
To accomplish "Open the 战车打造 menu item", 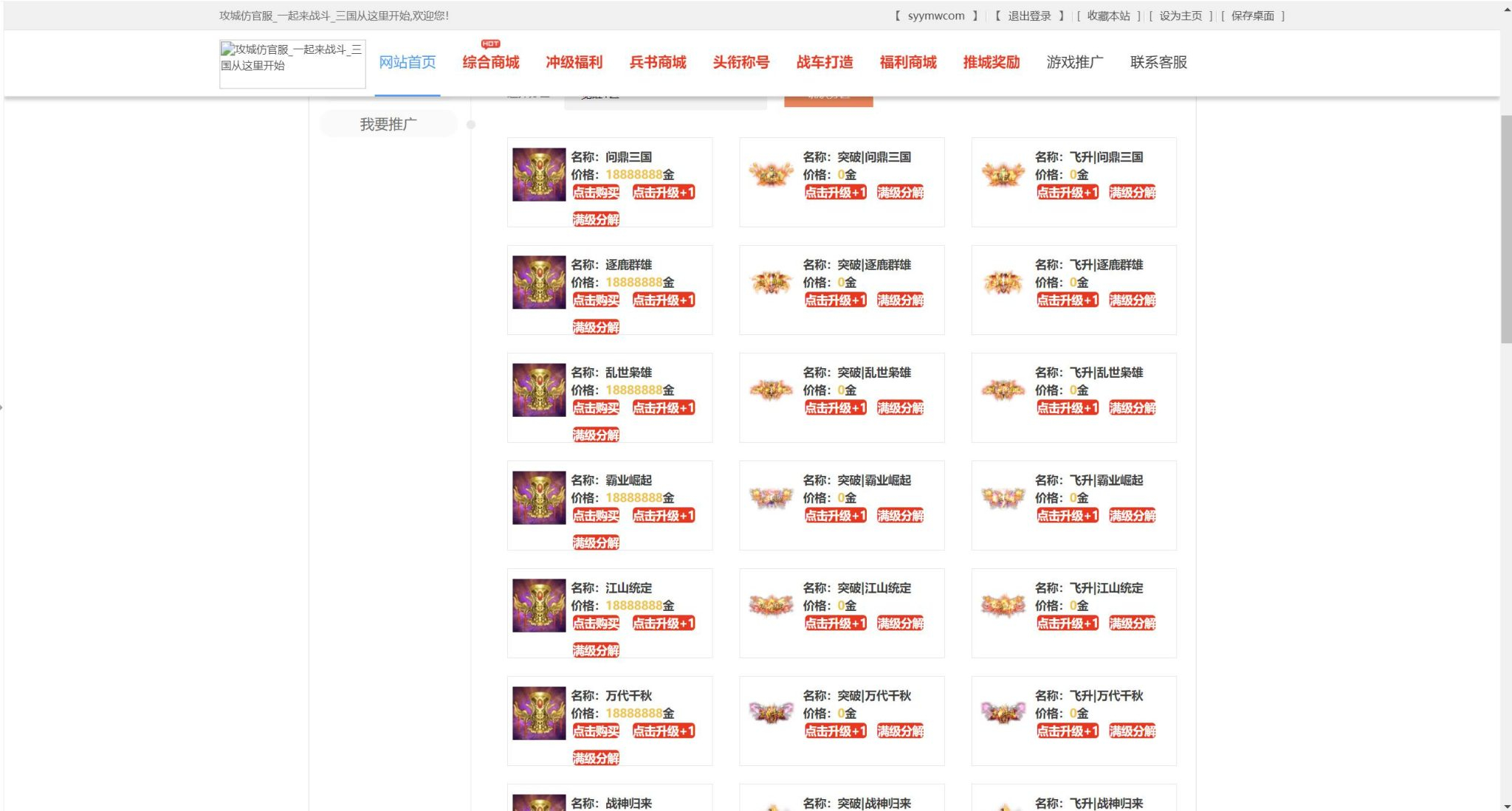I will (x=825, y=62).
